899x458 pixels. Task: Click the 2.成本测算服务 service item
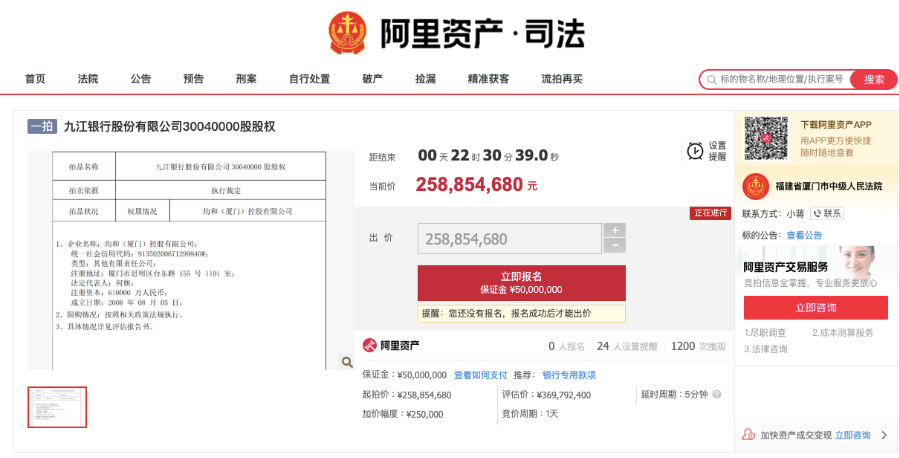coord(843,332)
